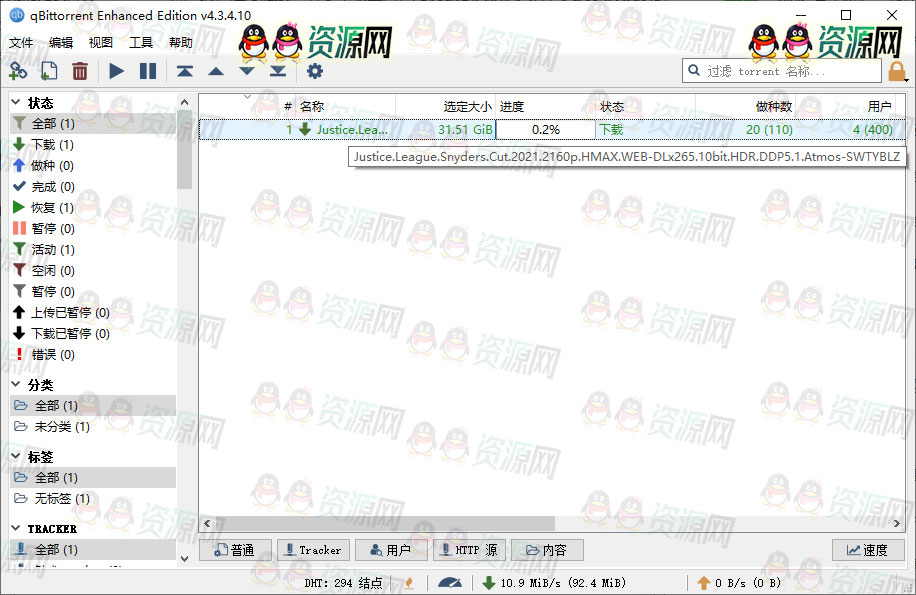
Task: Click the download speed 10.9 MiB/s status
Action: [x=554, y=583]
